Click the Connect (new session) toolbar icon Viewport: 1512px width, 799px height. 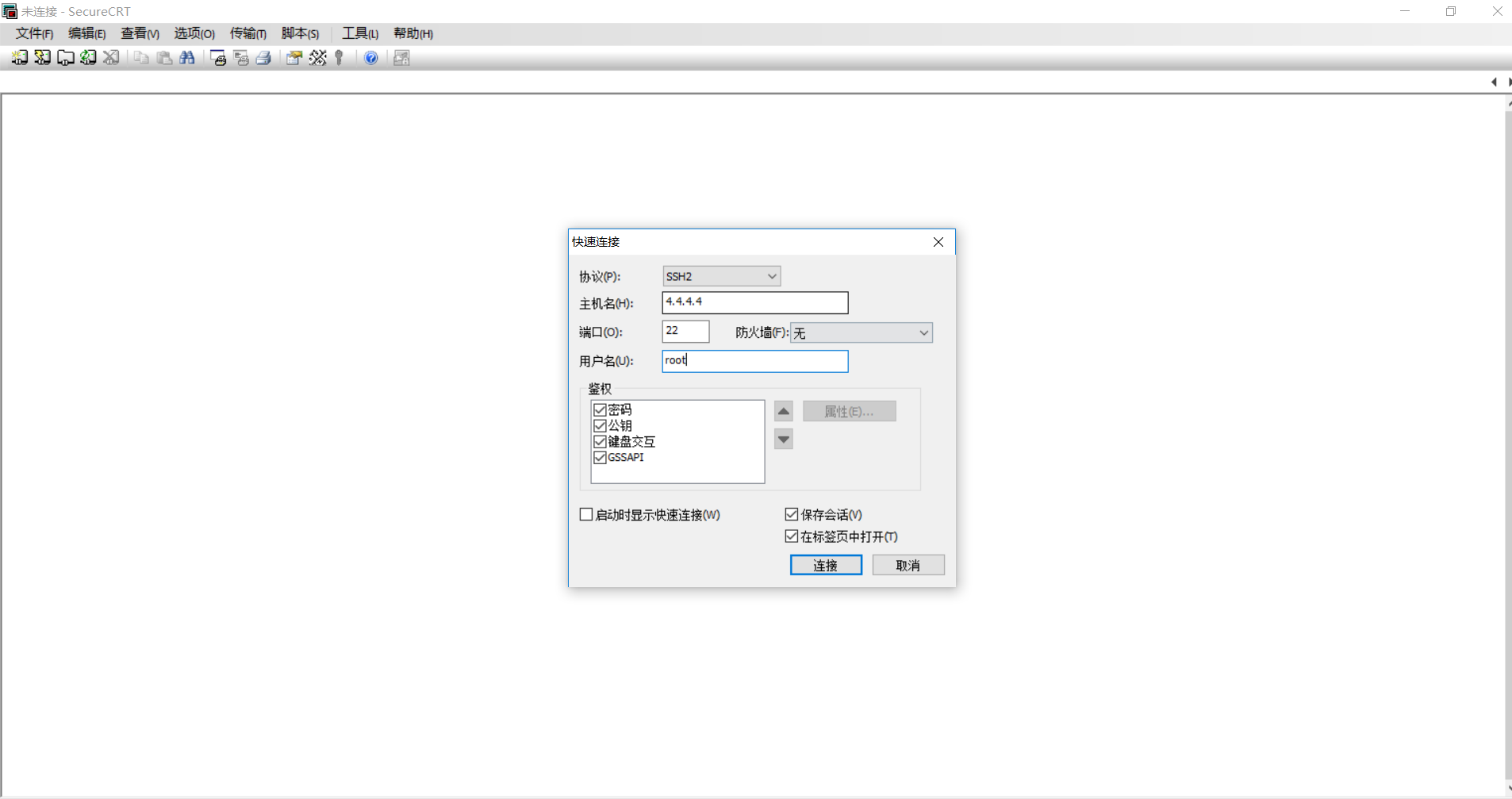[20, 58]
